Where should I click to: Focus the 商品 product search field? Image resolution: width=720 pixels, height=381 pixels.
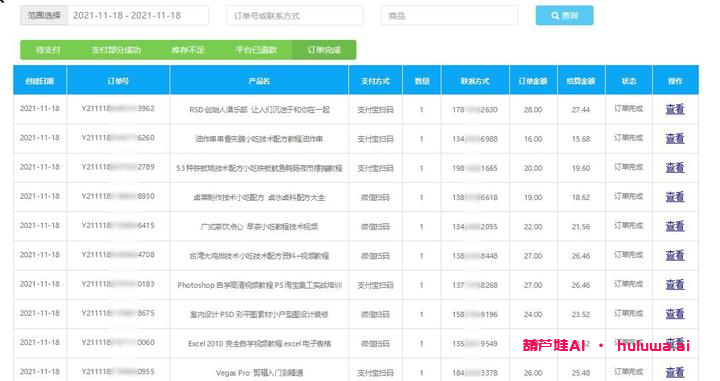[x=450, y=16]
